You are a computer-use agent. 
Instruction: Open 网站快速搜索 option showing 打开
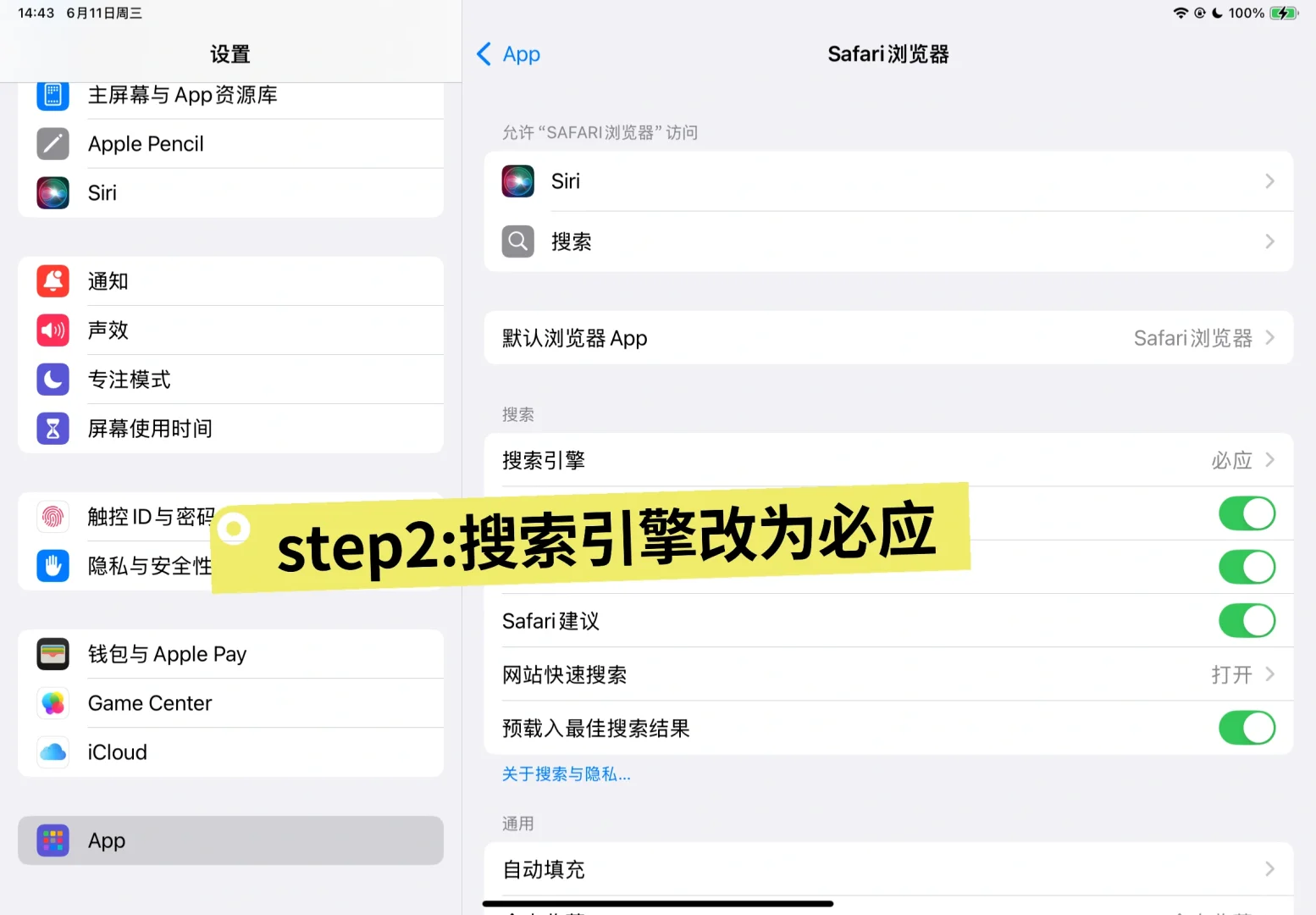tap(888, 674)
